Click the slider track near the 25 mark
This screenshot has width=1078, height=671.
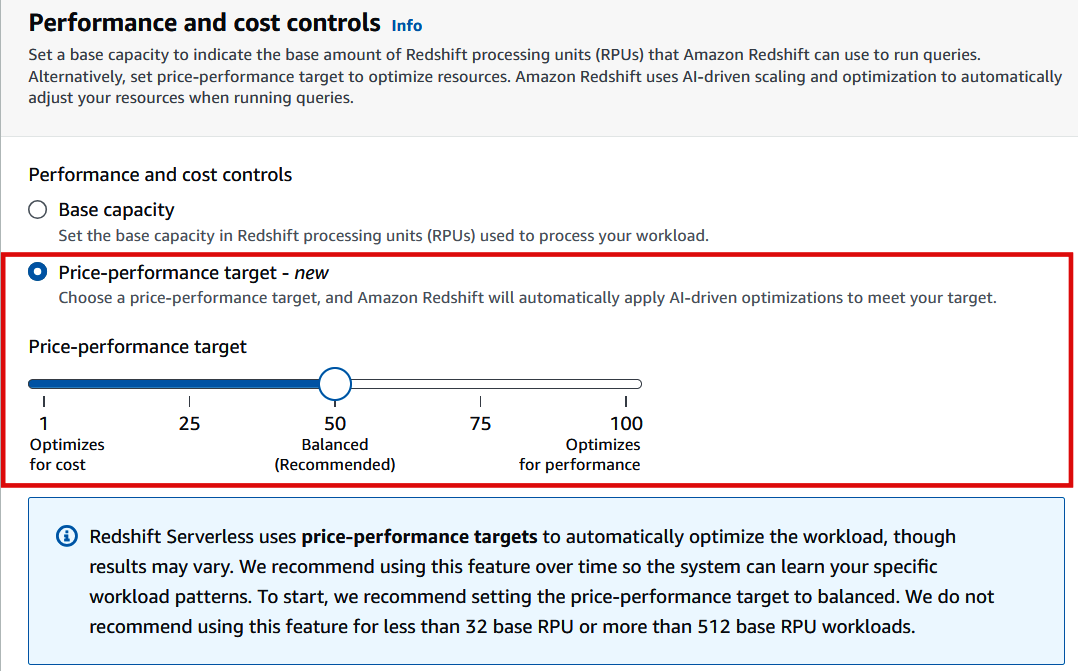[x=189, y=383]
